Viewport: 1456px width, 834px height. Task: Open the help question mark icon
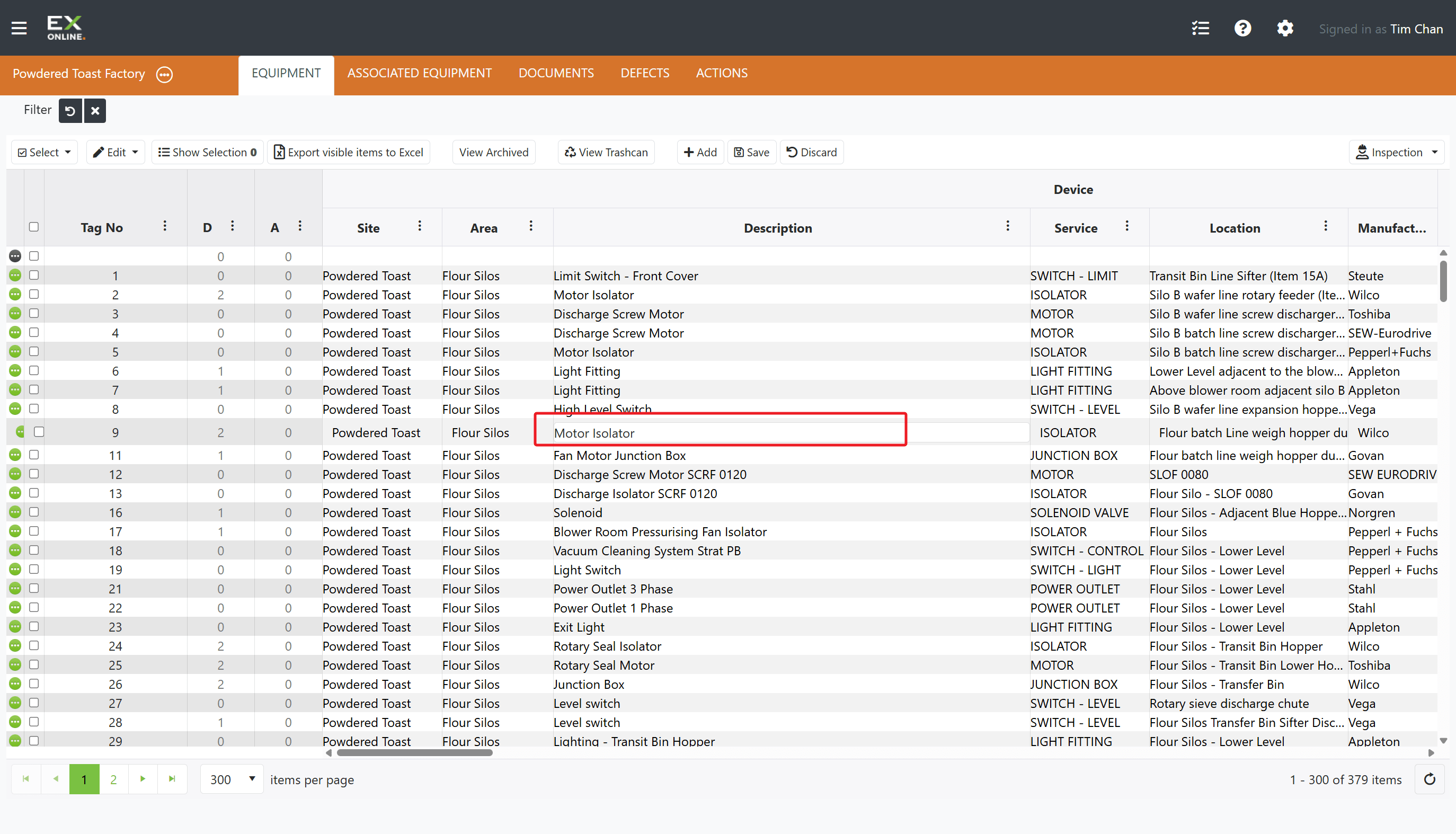click(x=1242, y=28)
